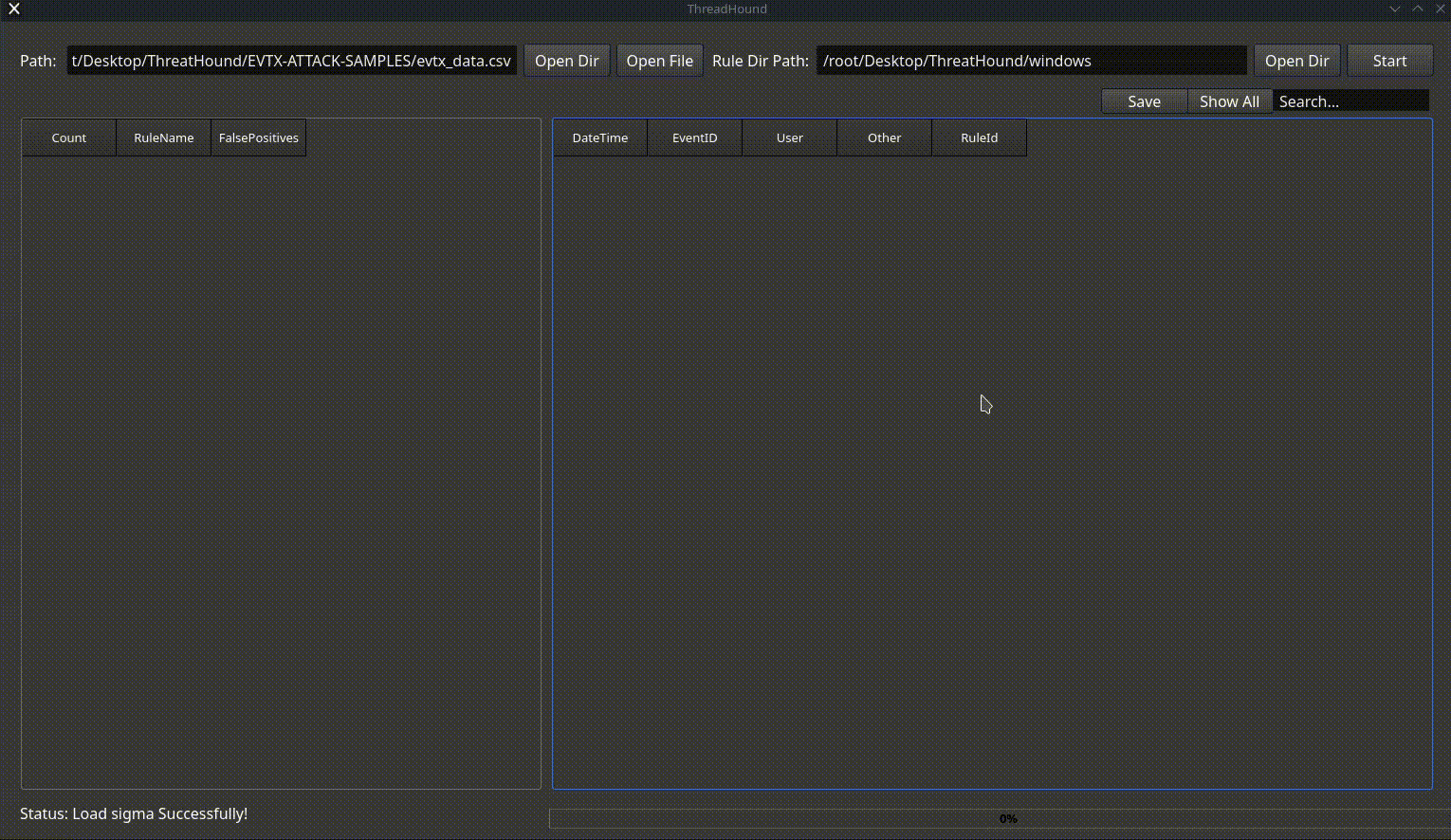Click the "Path:" label before the CSV field

pos(38,61)
